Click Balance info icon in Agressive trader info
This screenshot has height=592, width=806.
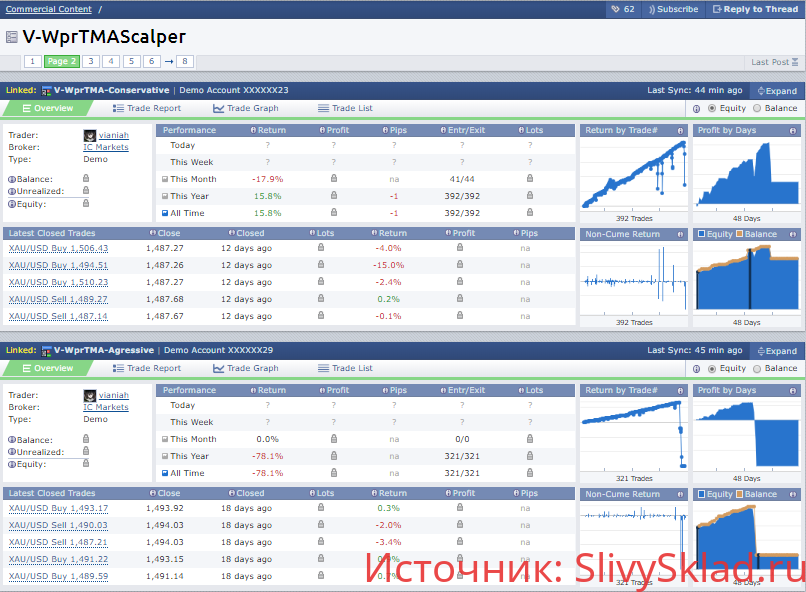pyautogui.click(x=12, y=440)
